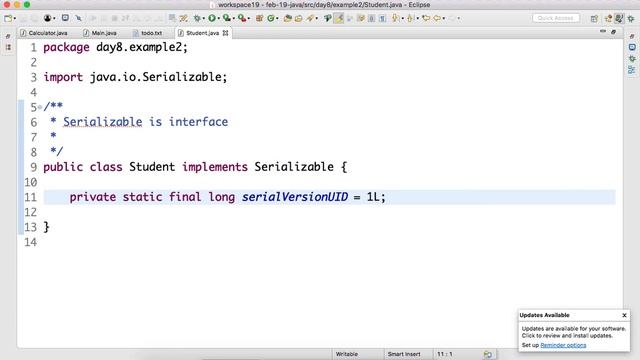
Task: Open the Outline view icon in right trim
Action: coord(632,70)
